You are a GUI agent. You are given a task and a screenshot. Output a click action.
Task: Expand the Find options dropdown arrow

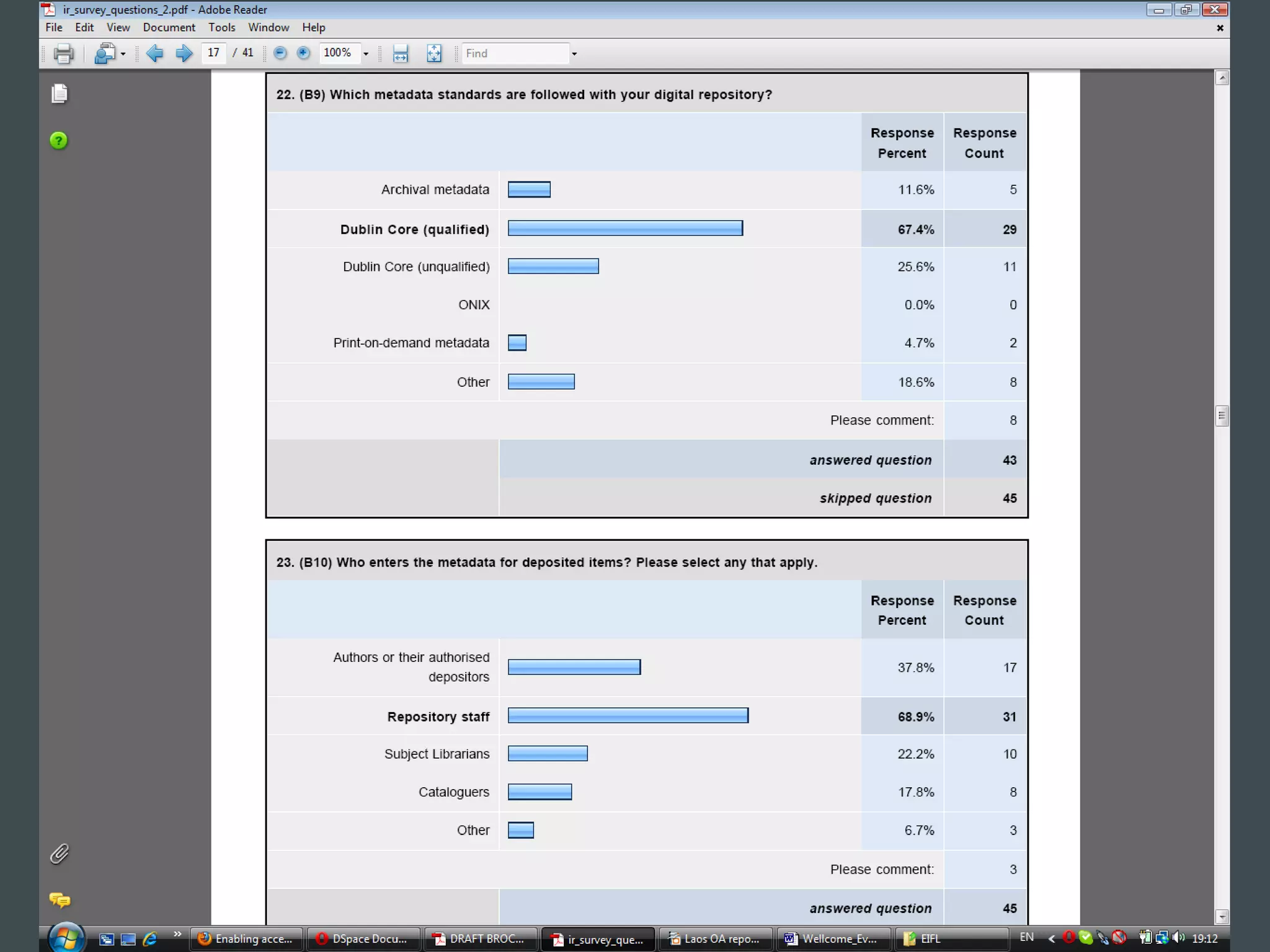[574, 54]
